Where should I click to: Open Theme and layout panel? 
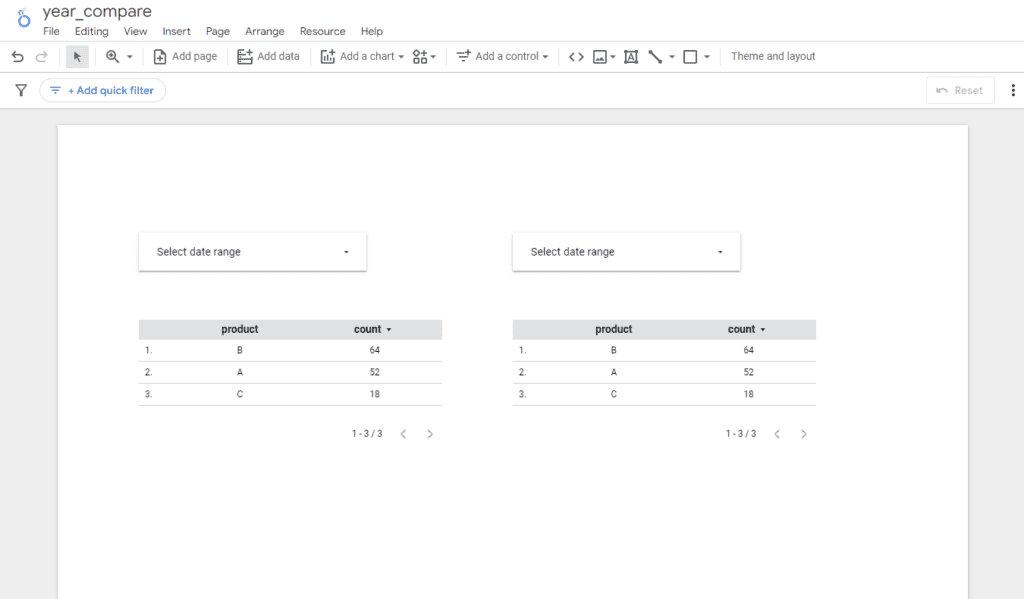773,57
